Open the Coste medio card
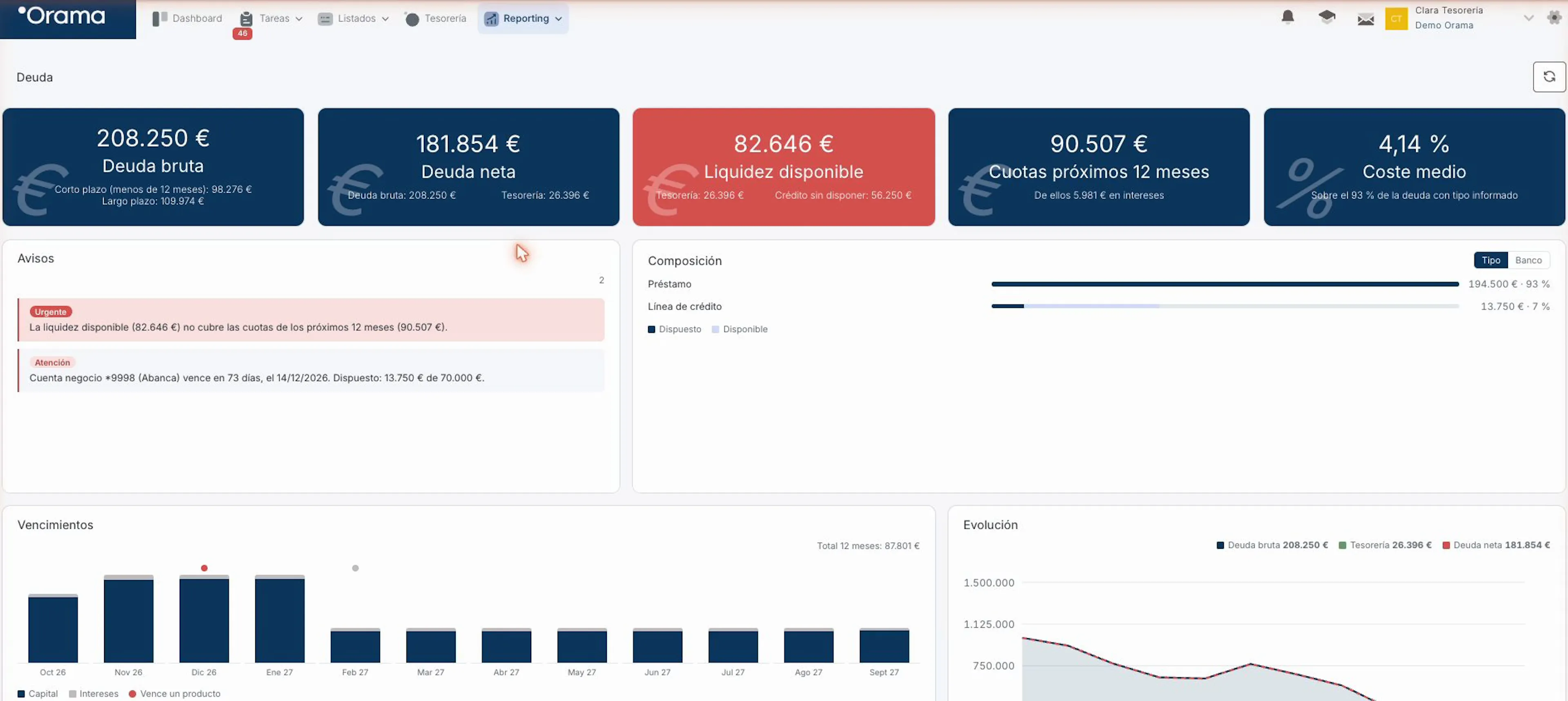1568x701 pixels. tap(1414, 167)
